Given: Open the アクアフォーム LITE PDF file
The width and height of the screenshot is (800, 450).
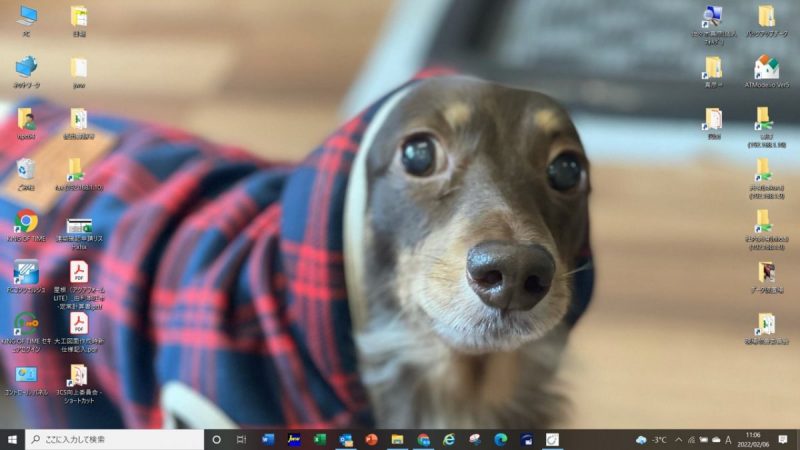Looking at the screenshot, I should 79,285.
